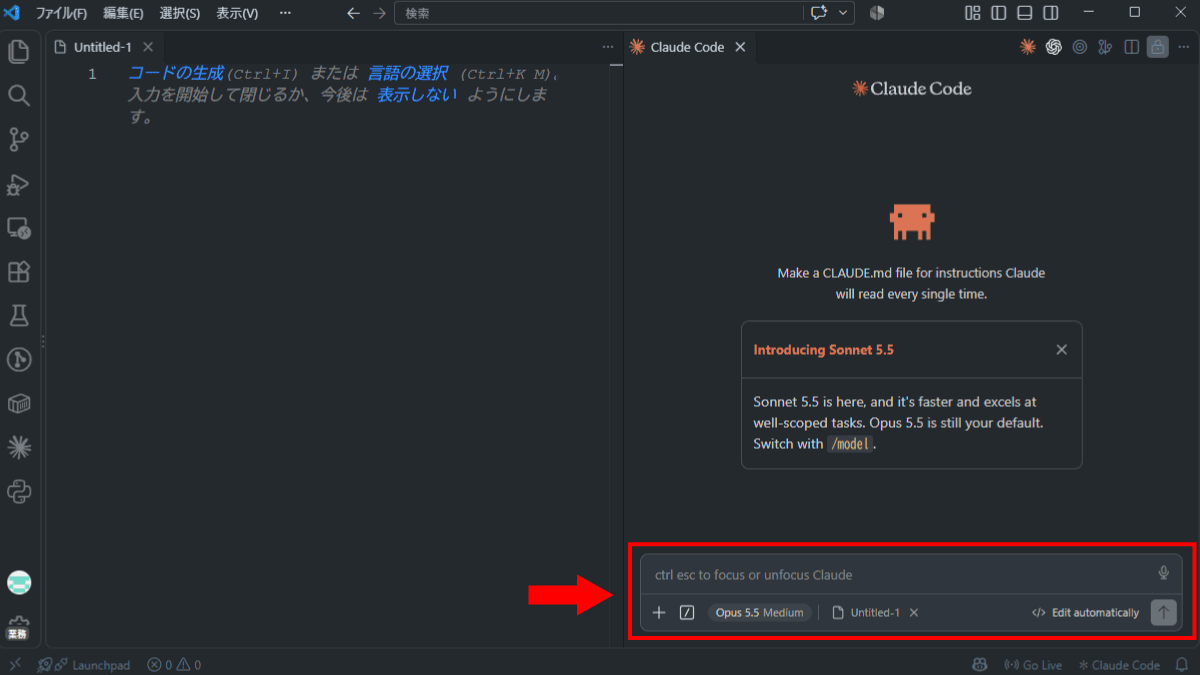
Task: Open more actions for the Claude Code editor group
Action: (x=1183, y=47)
